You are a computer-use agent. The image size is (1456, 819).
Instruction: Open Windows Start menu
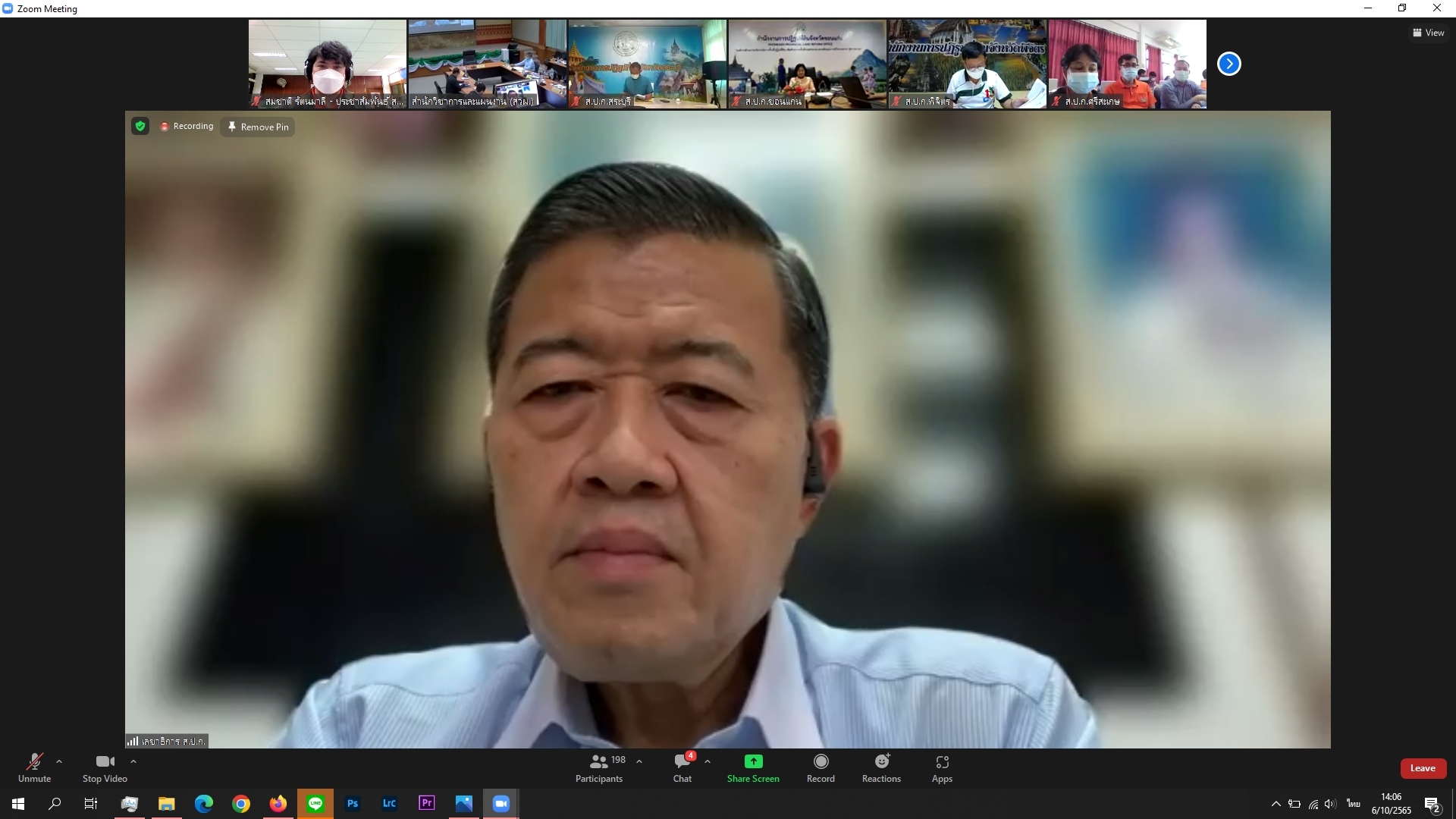18,804
